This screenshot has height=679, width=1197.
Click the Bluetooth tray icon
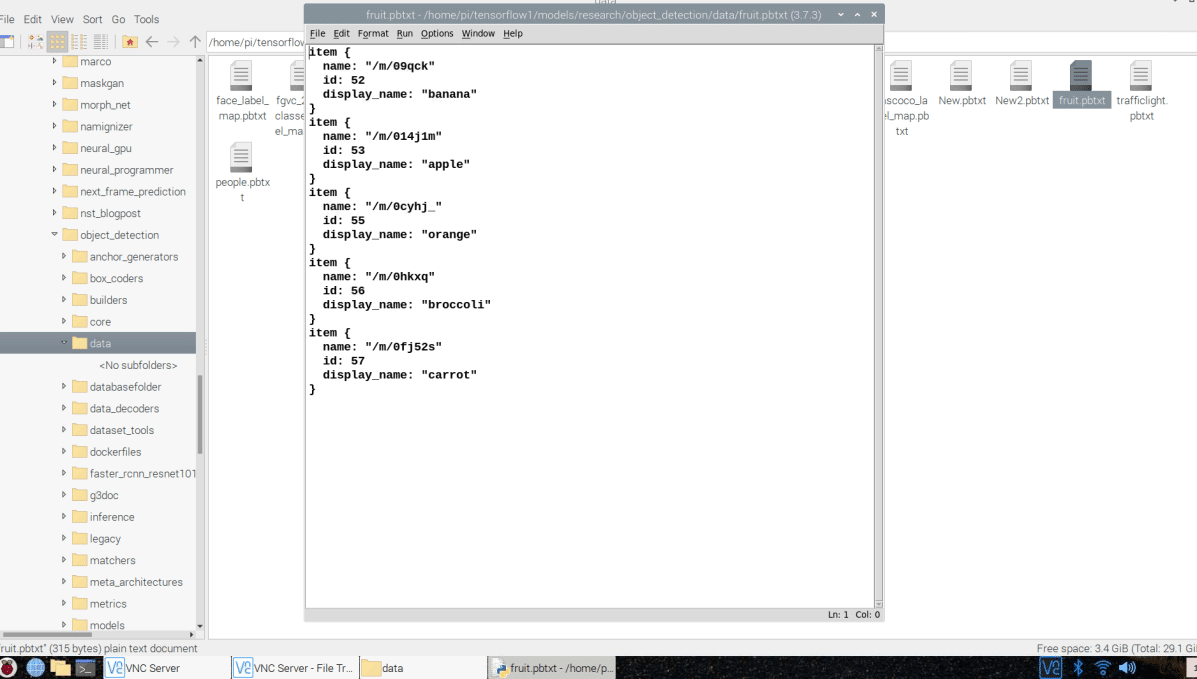1079,667
